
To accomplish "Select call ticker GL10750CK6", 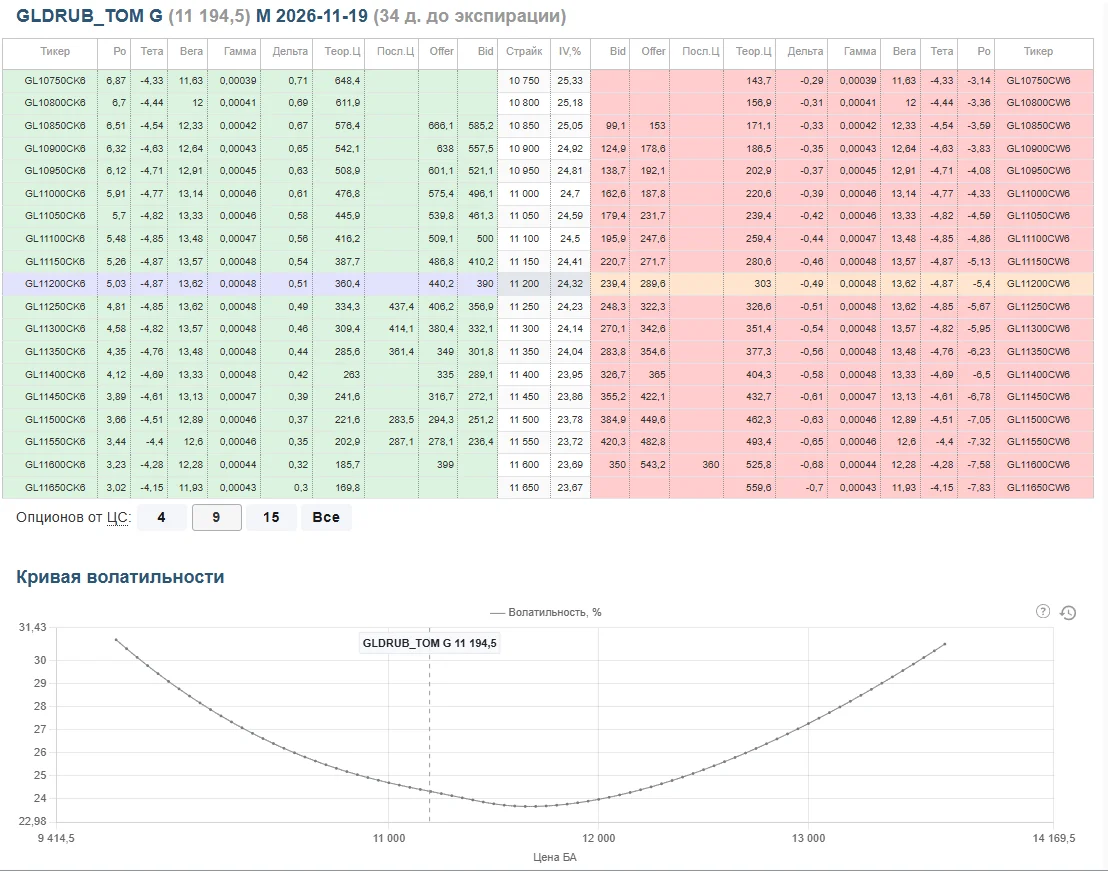I will point(55,81).
